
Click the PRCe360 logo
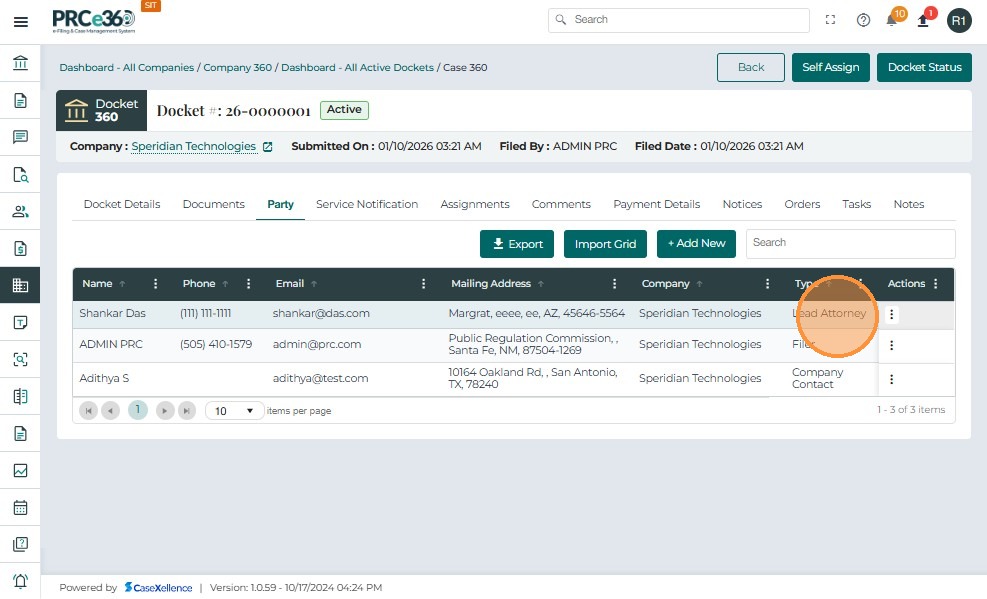click(93, 21)
